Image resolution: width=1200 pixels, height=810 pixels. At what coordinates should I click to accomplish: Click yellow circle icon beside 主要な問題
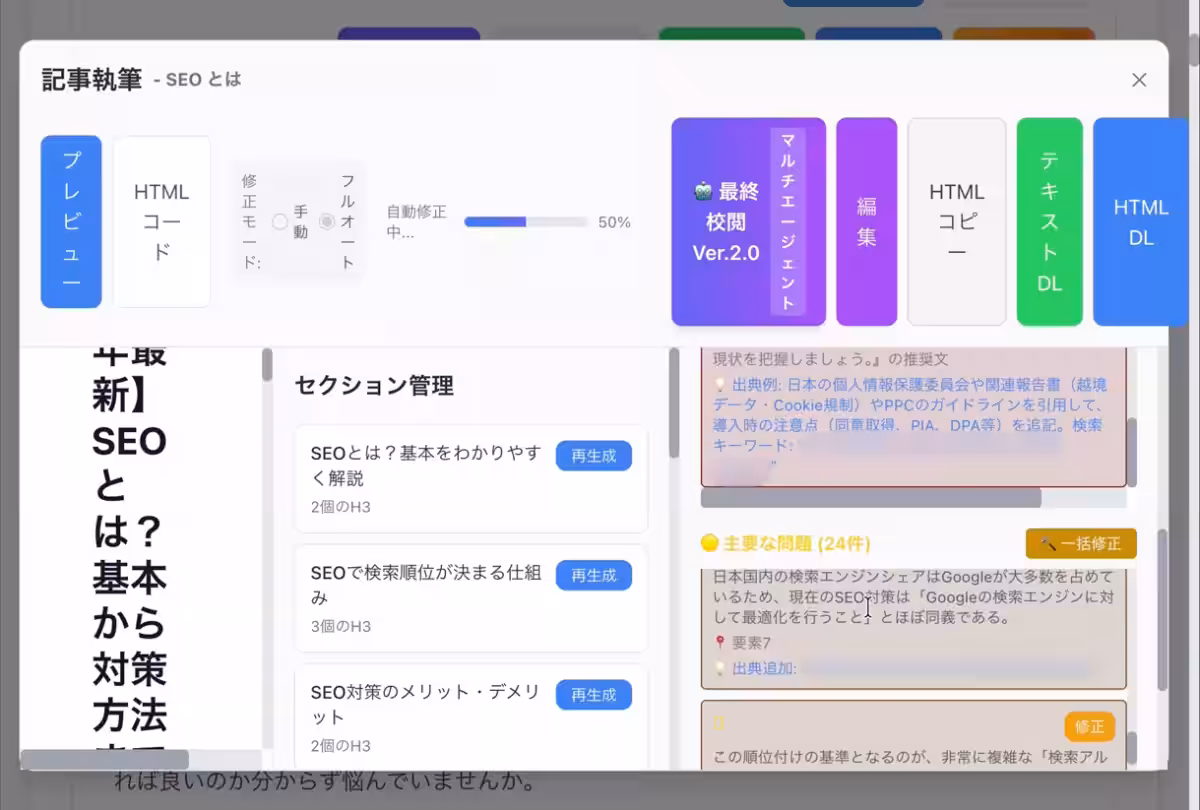point(710,544)
